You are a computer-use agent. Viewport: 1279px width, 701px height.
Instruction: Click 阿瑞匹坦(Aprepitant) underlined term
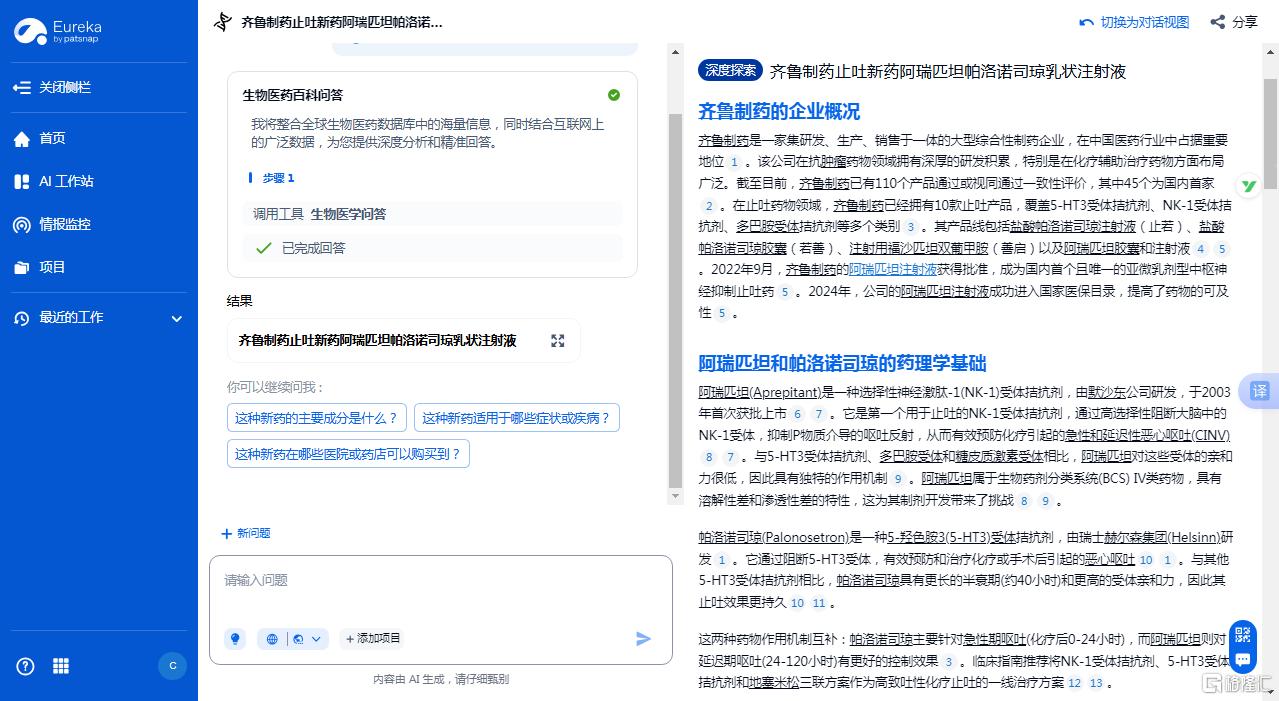pos(760,392)
